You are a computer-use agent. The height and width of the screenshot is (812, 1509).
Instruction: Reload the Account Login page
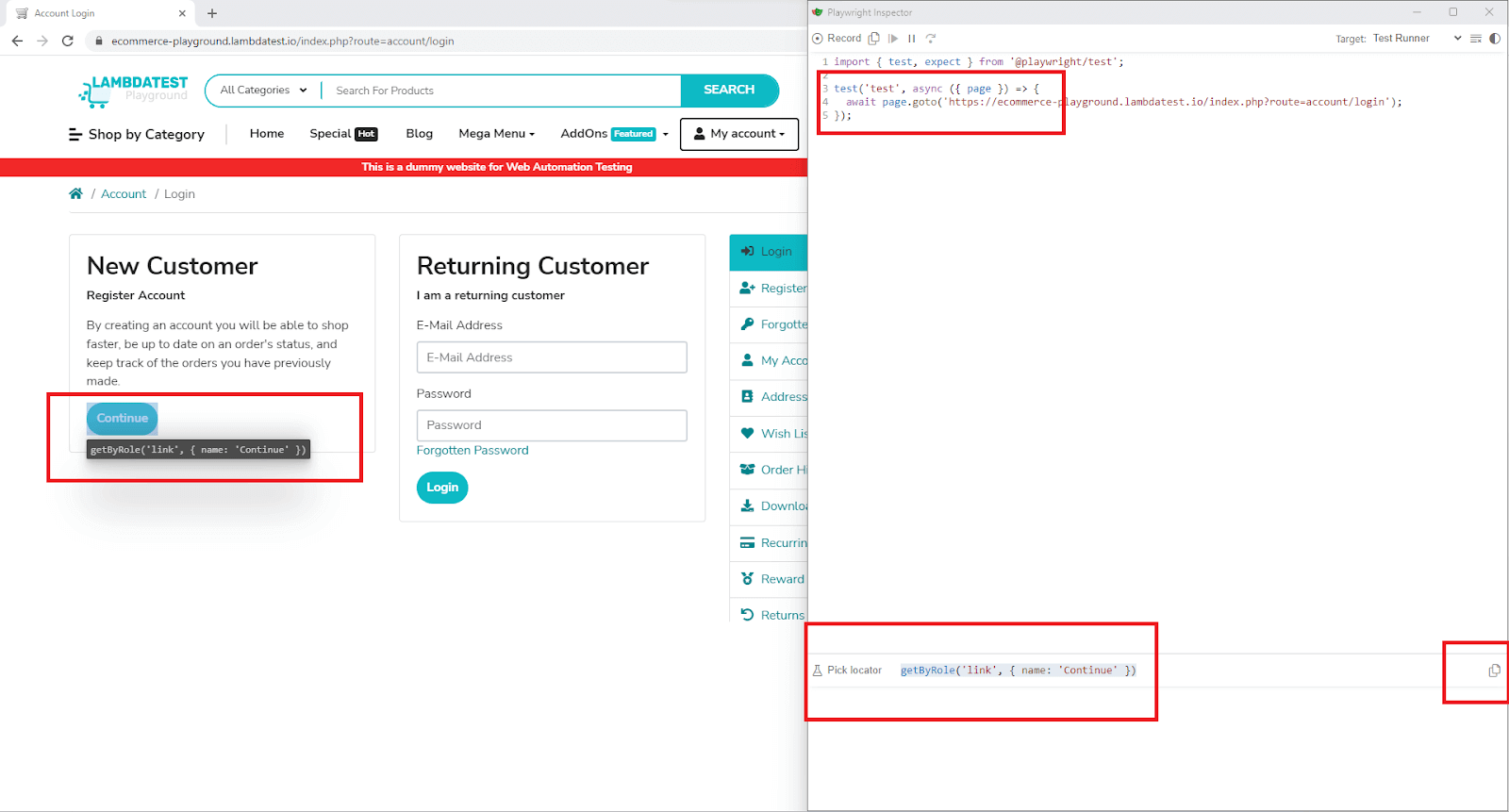68,41
